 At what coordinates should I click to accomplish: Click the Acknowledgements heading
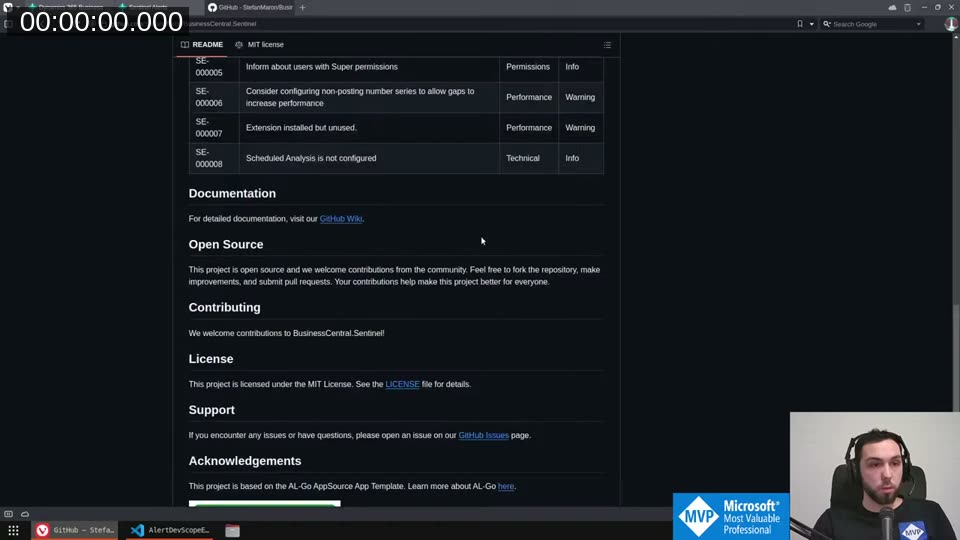tap(245, 461)
